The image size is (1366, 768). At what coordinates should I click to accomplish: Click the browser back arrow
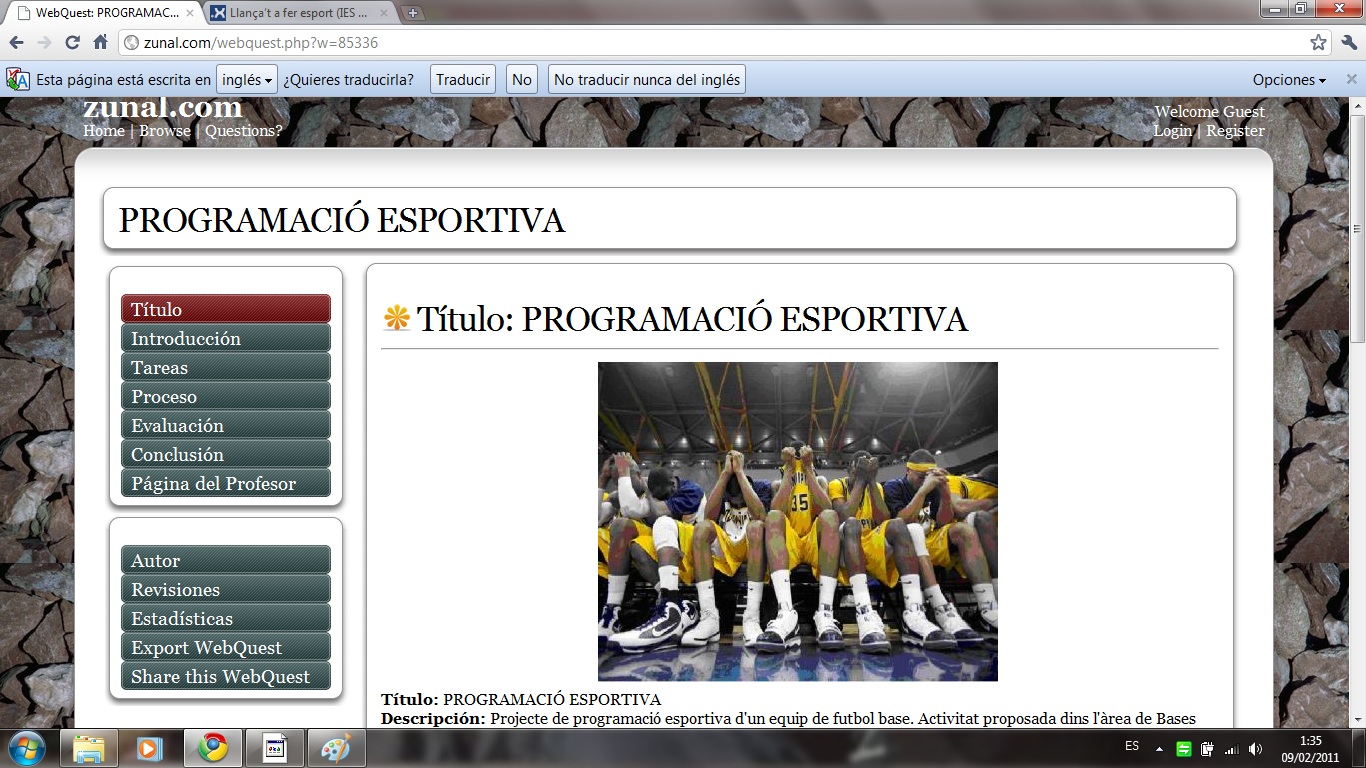coord(16,43)
